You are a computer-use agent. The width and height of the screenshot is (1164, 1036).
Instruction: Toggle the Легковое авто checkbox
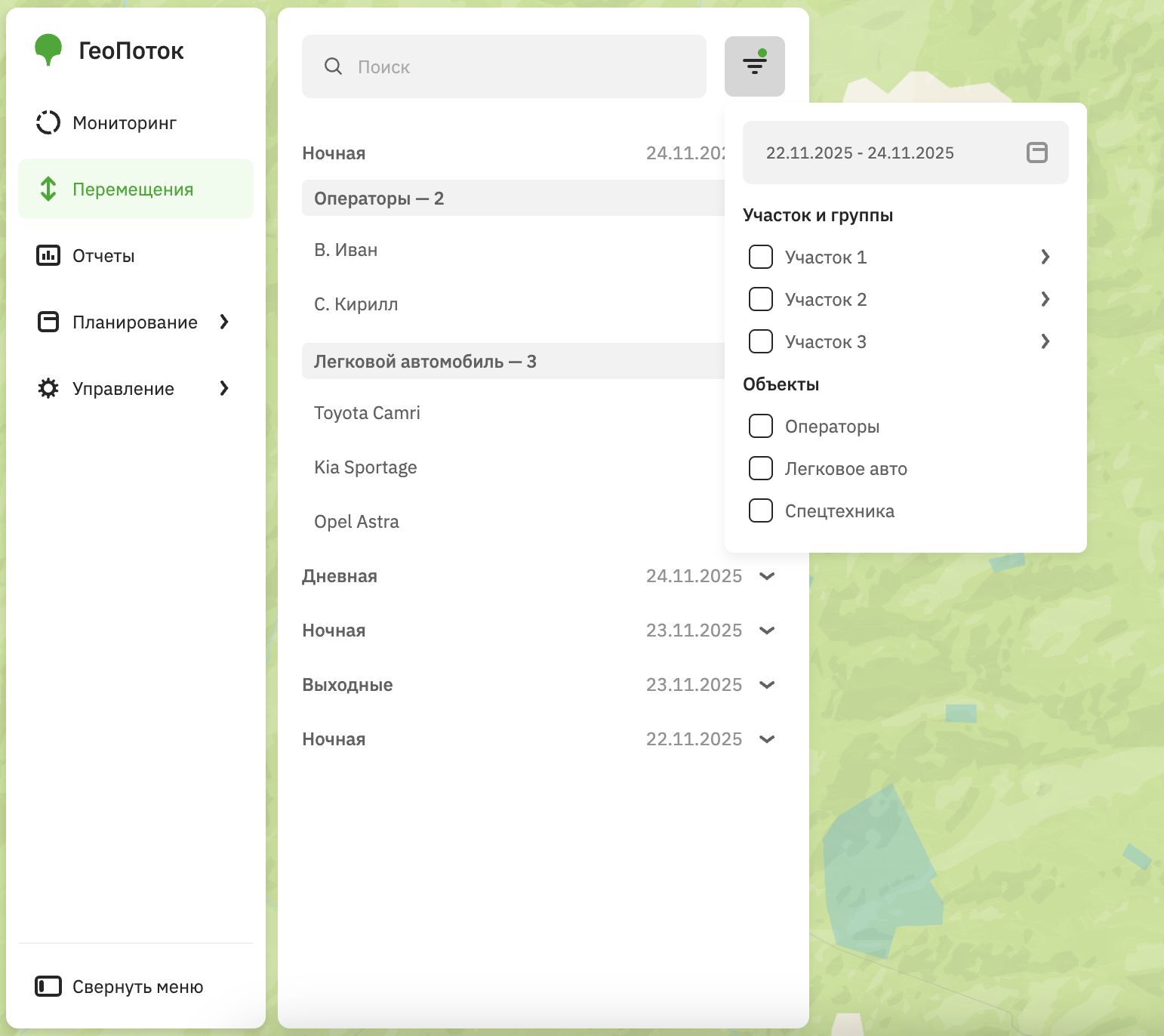click(x=760, y=468)
